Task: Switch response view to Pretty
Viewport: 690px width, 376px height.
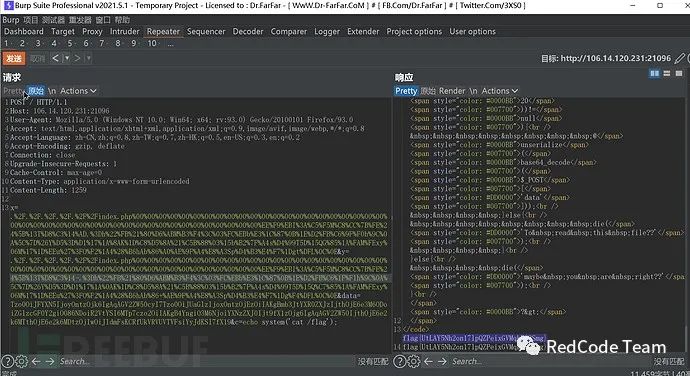Action: (x=406, y=91)
